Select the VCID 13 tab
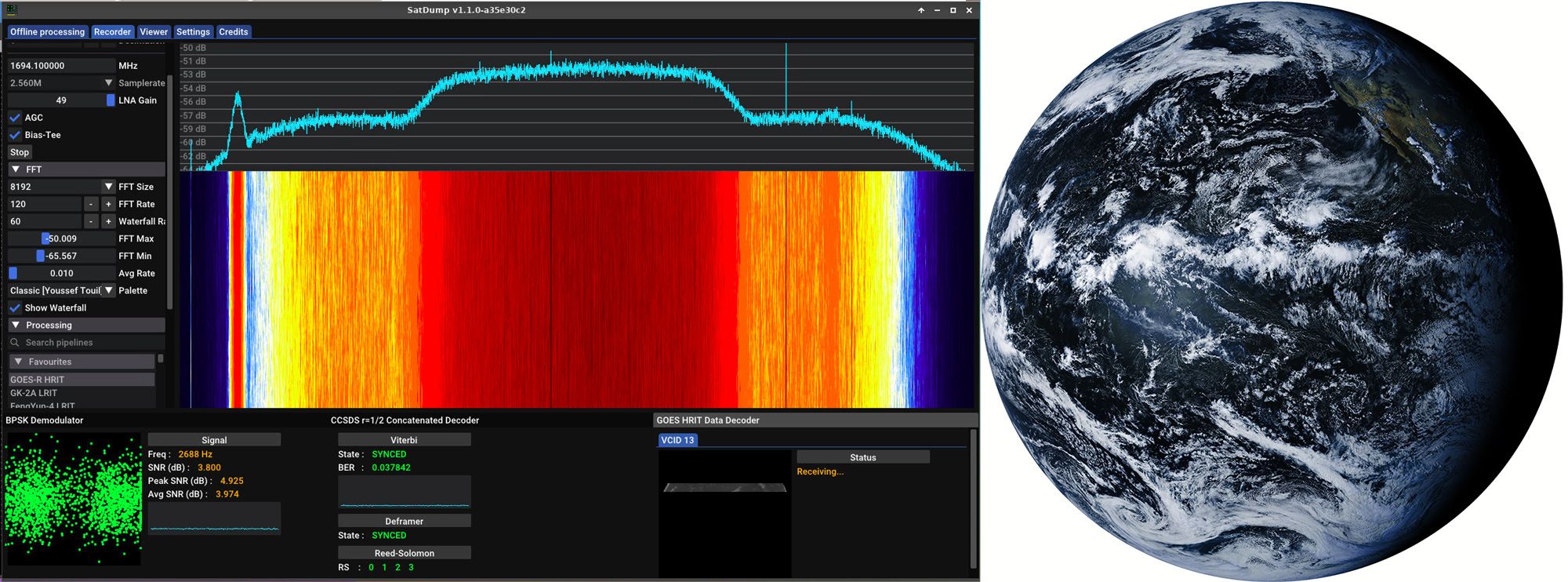Screen dimensions: 1568x582 click(677, 440)
